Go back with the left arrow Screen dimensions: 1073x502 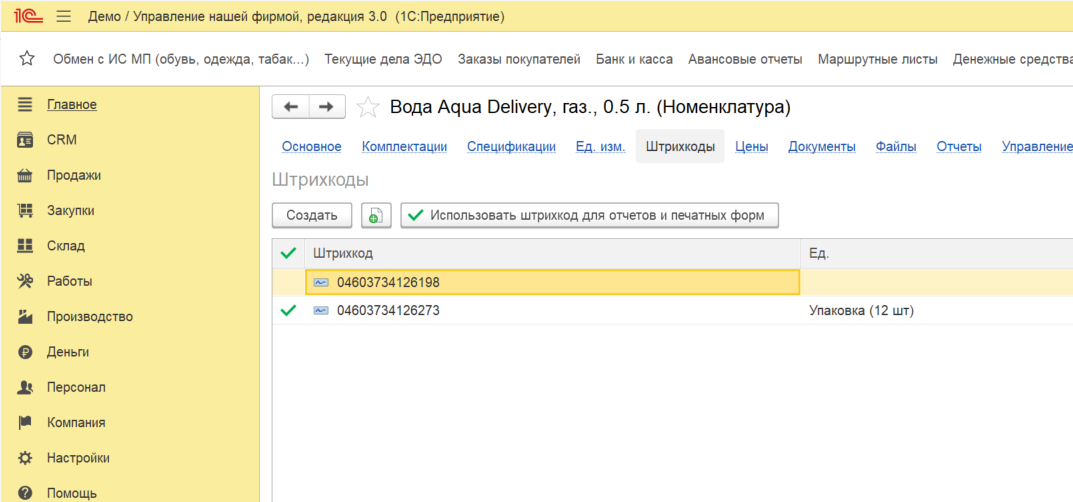tap(291, 107)
